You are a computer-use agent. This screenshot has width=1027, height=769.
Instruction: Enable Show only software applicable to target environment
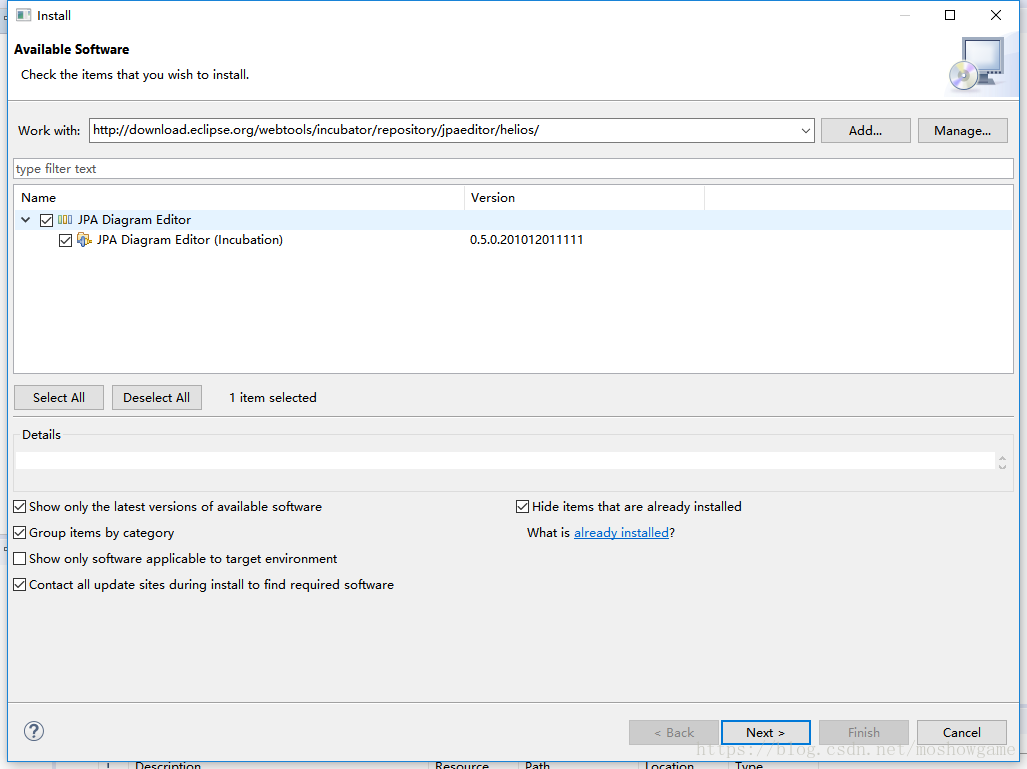pyautogui.click(x=20, y=559)
